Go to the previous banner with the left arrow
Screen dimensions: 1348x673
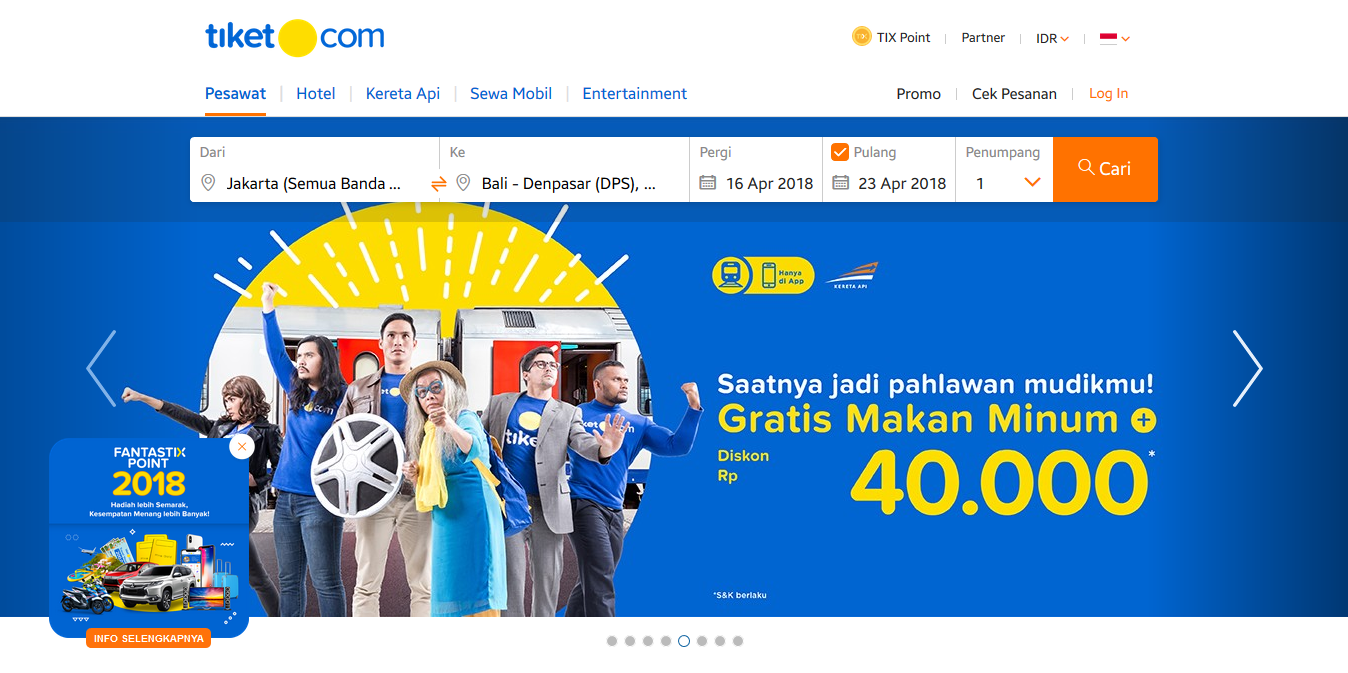click(101, 369)
